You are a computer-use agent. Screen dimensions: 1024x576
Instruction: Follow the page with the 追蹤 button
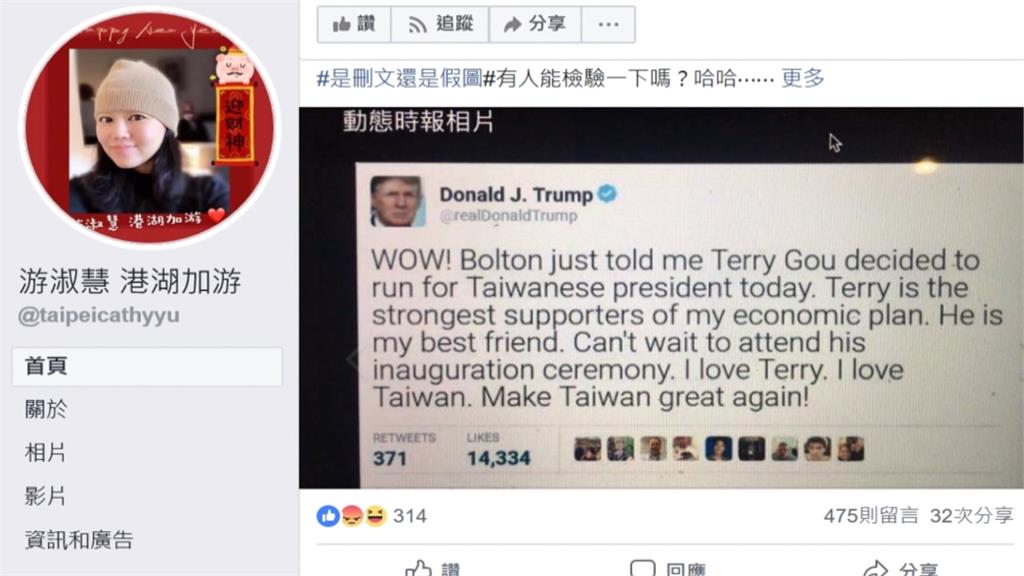point(440,25)
